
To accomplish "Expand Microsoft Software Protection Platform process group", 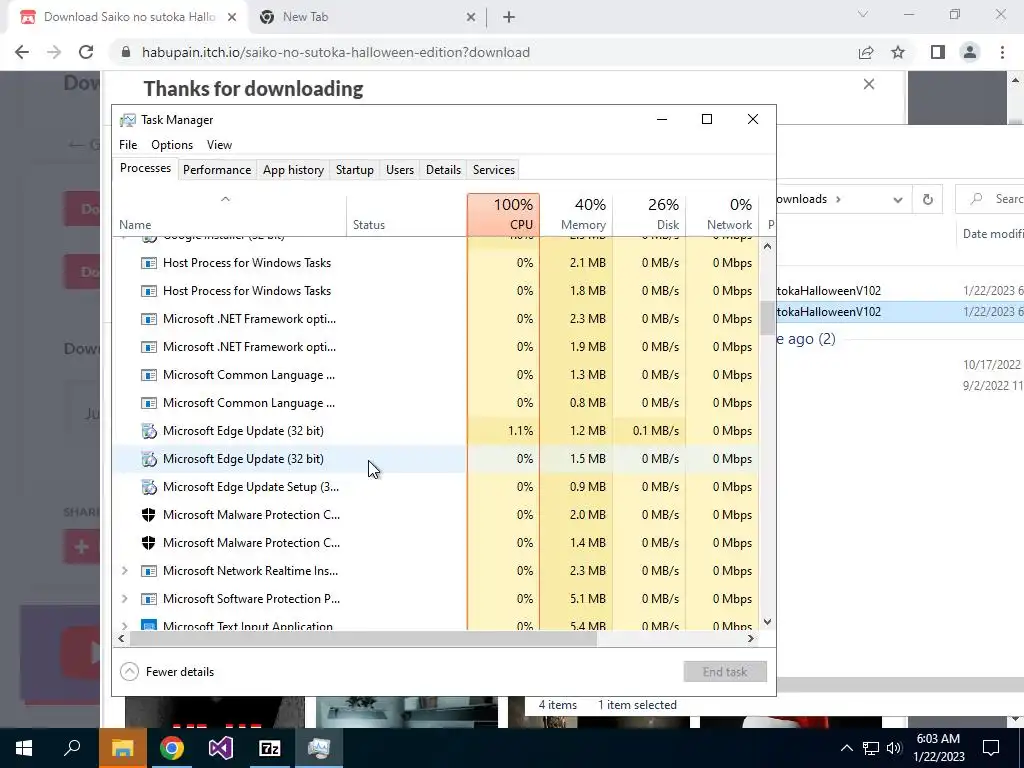I will coord(125,600).
